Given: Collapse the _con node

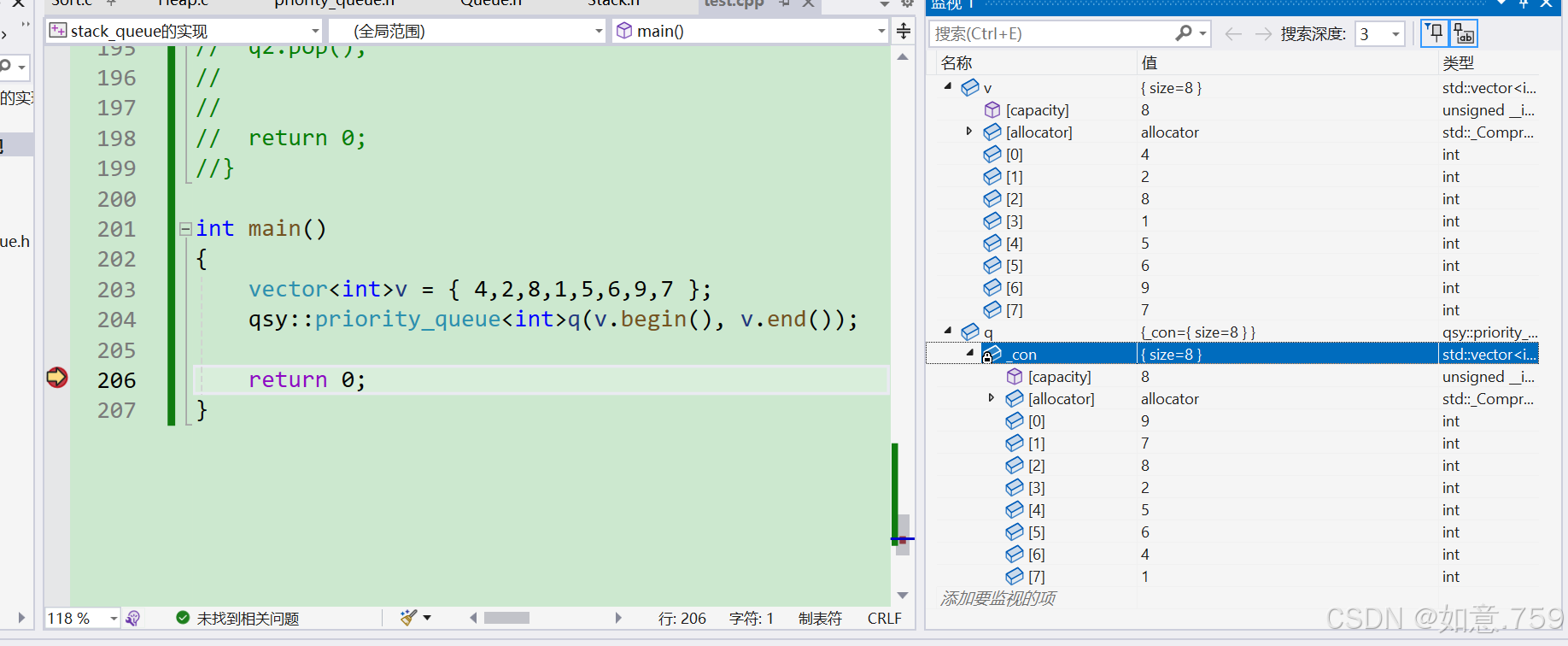Looking at the screenshot, I should coord(970,354).
